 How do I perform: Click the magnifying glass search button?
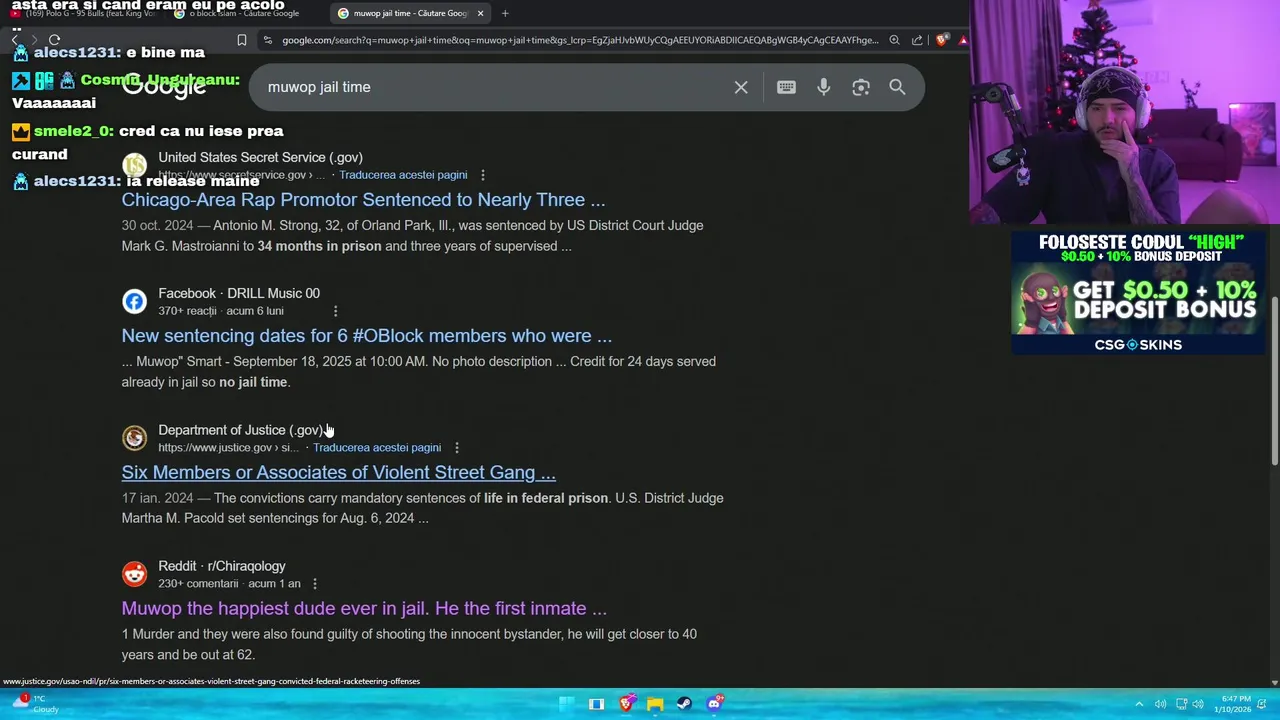(897, 87)
